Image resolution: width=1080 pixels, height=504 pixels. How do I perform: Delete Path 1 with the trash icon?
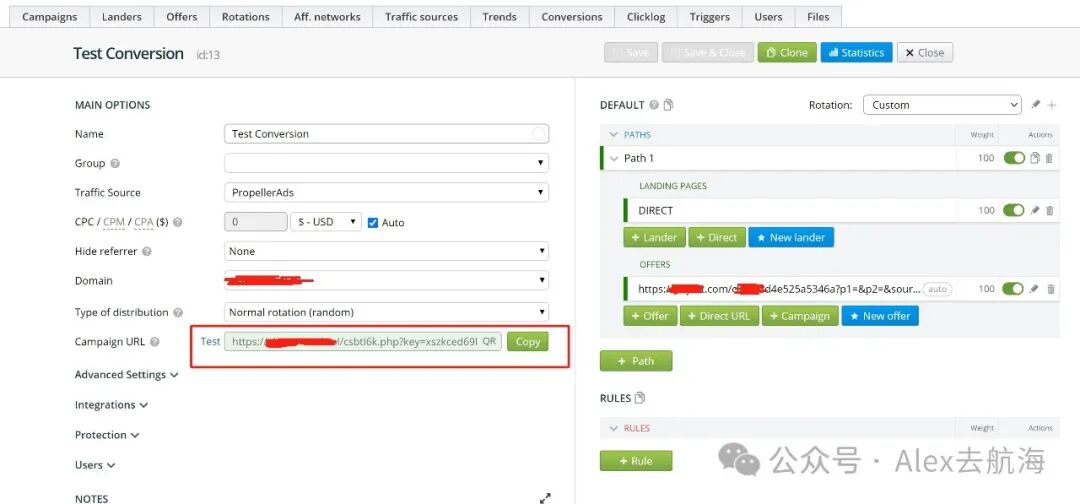click(1049, 158)
